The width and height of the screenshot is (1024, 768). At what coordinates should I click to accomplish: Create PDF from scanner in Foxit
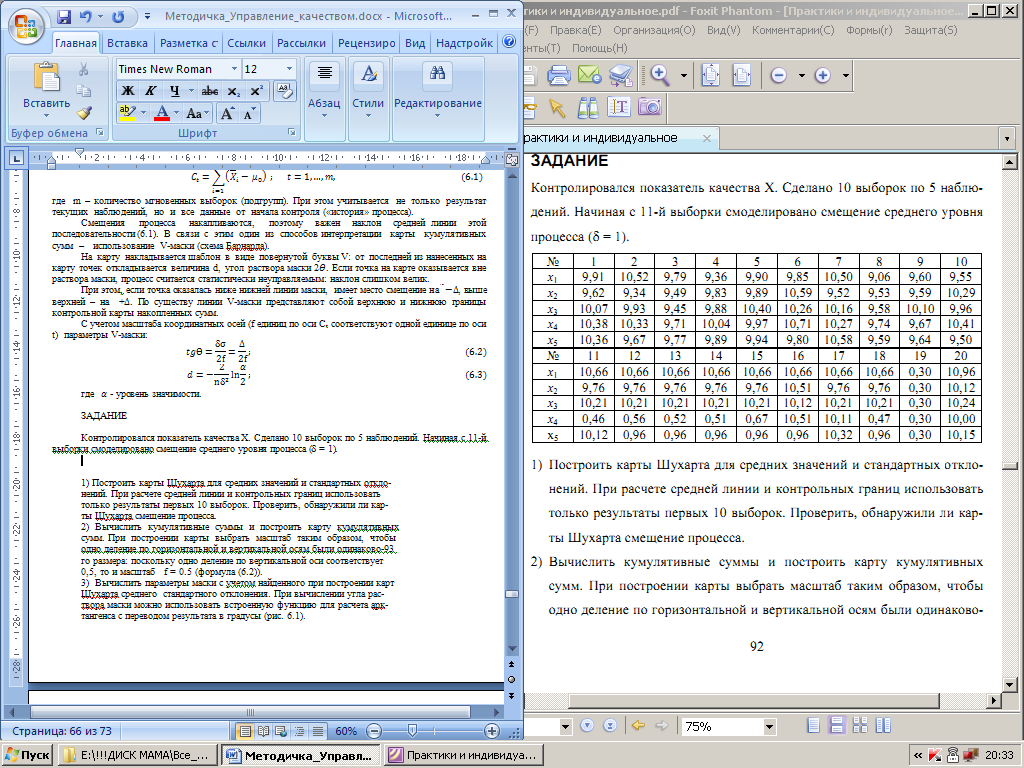620,75
